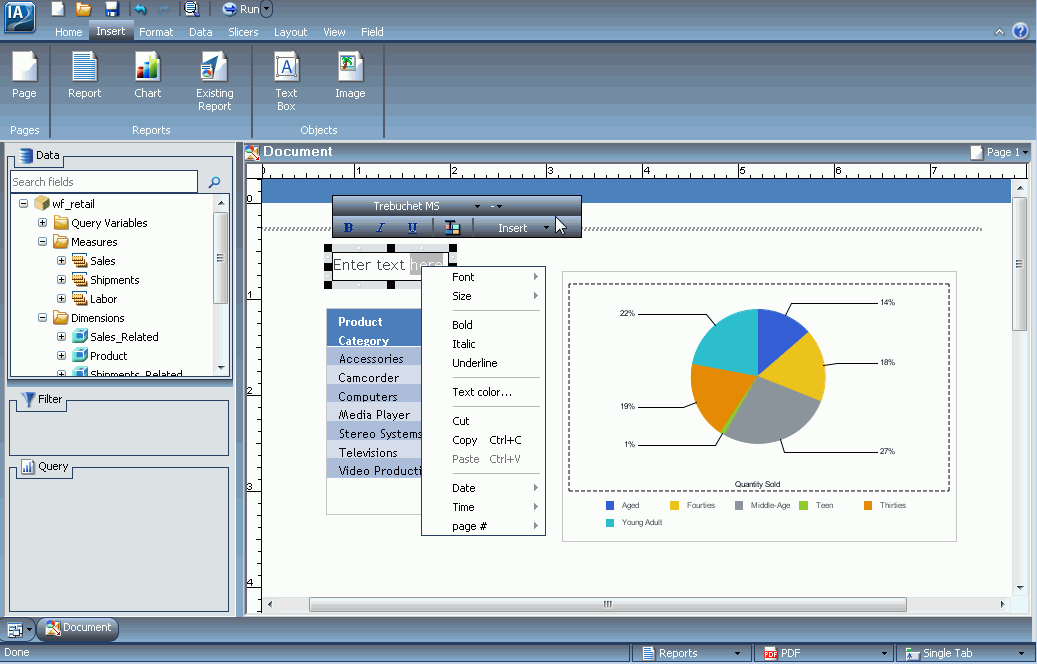
Task: Open the PDF output format dropdown
Action: 884,653
